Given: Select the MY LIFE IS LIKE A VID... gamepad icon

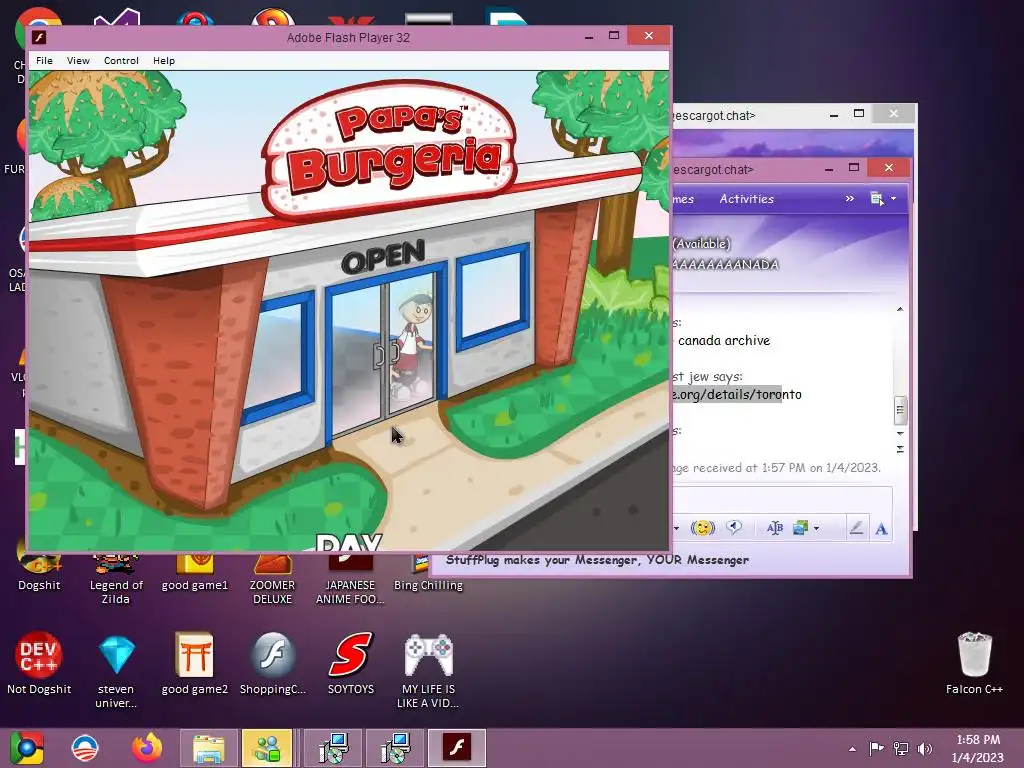Looking at the screenshot, I should 428,671.
